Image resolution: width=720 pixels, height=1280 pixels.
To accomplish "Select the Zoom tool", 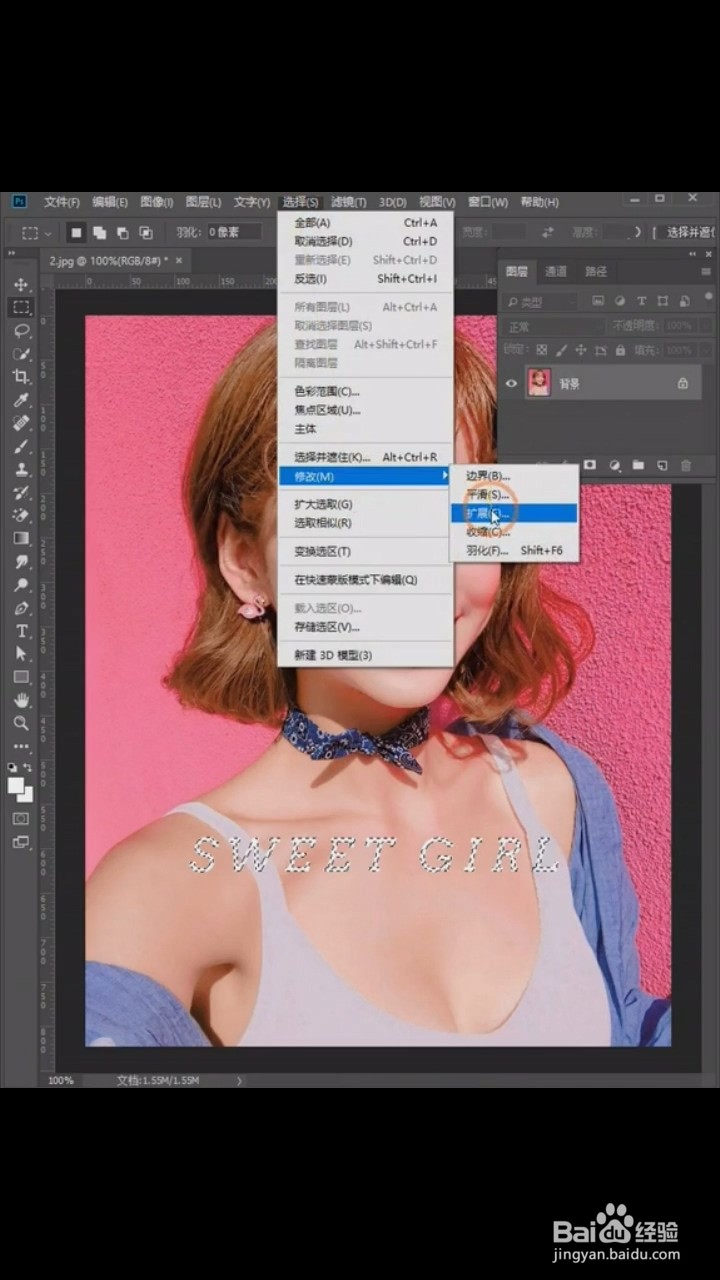I will click(21, 723).
